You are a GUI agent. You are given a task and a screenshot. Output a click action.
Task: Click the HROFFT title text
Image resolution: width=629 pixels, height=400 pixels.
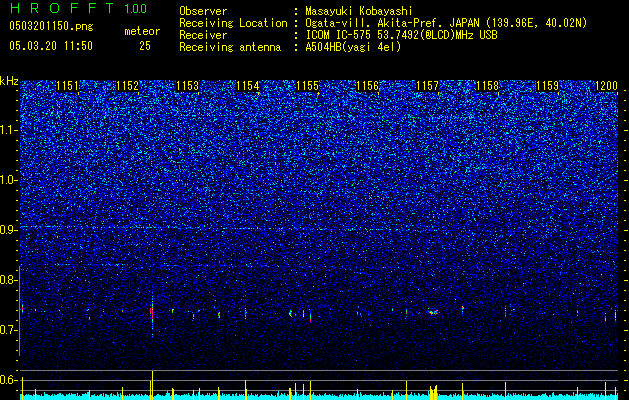point(63,8)
